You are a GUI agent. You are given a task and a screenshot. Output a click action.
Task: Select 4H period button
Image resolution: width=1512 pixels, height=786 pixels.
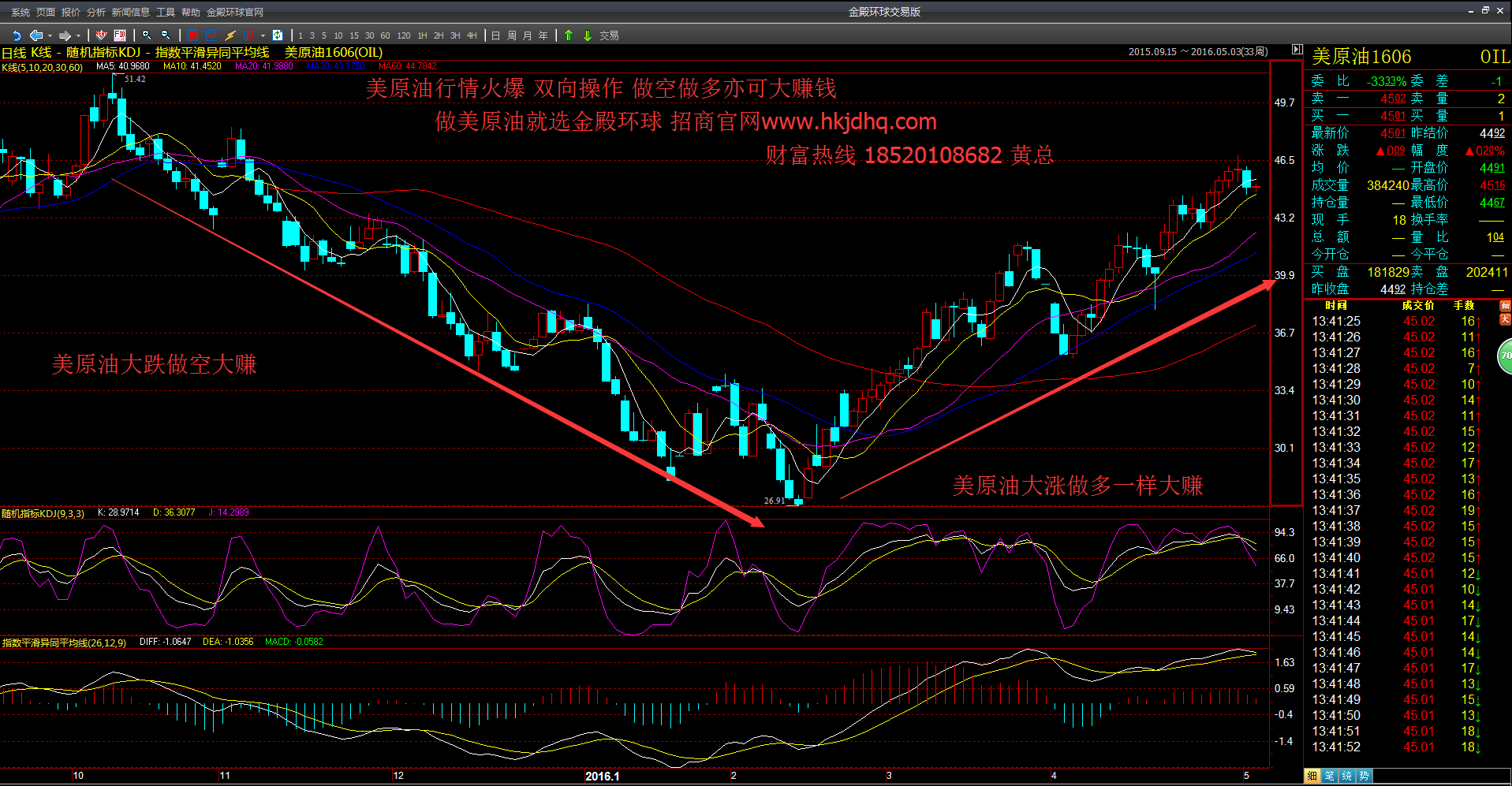472,35
